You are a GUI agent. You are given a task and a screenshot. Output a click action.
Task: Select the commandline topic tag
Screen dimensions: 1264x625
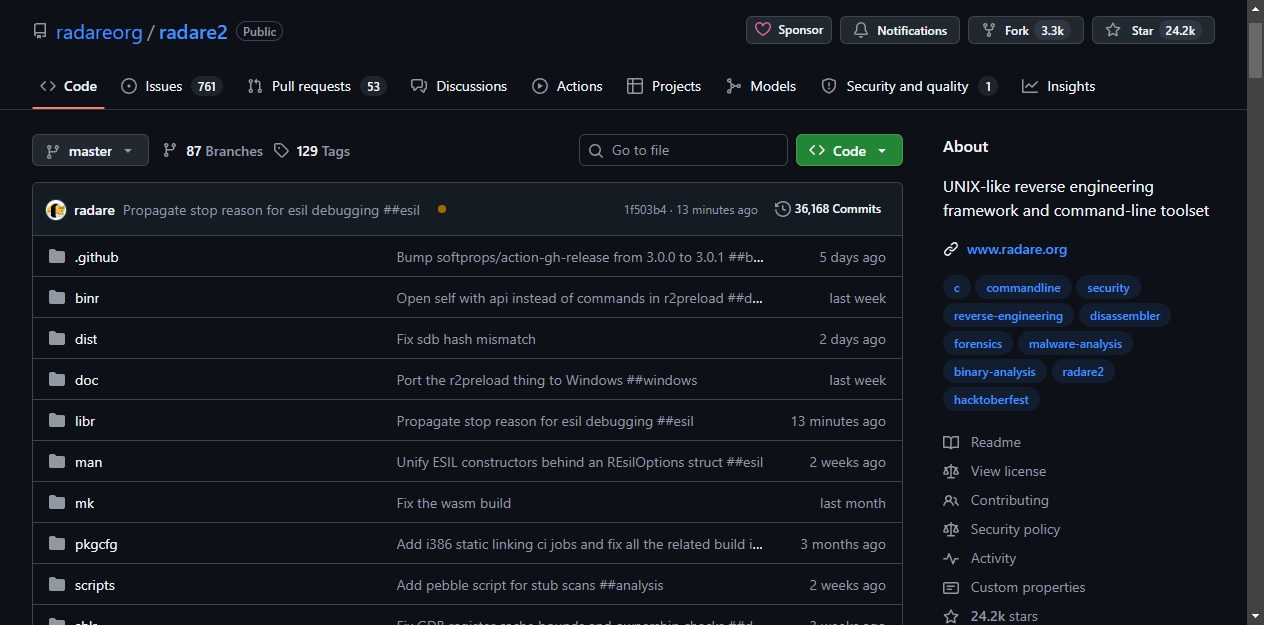(x=1023, y=288)
